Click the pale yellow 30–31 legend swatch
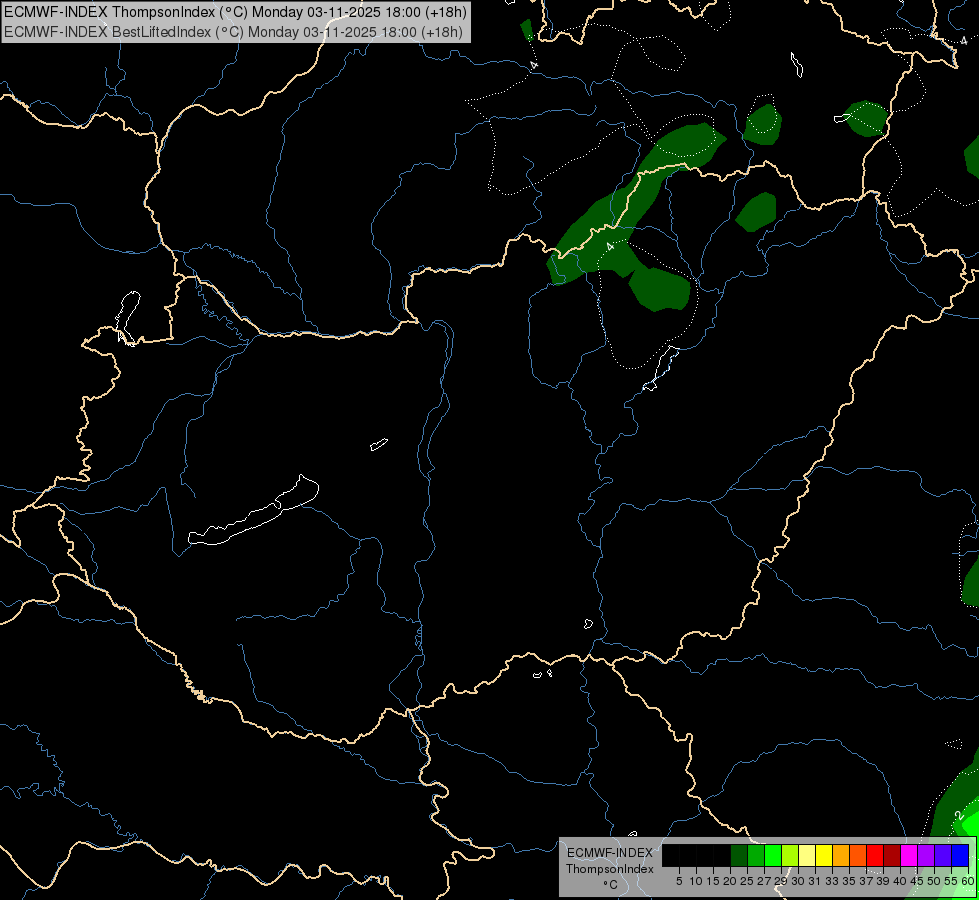The width and height of the screenshot is (979, 900). (807, 855)
